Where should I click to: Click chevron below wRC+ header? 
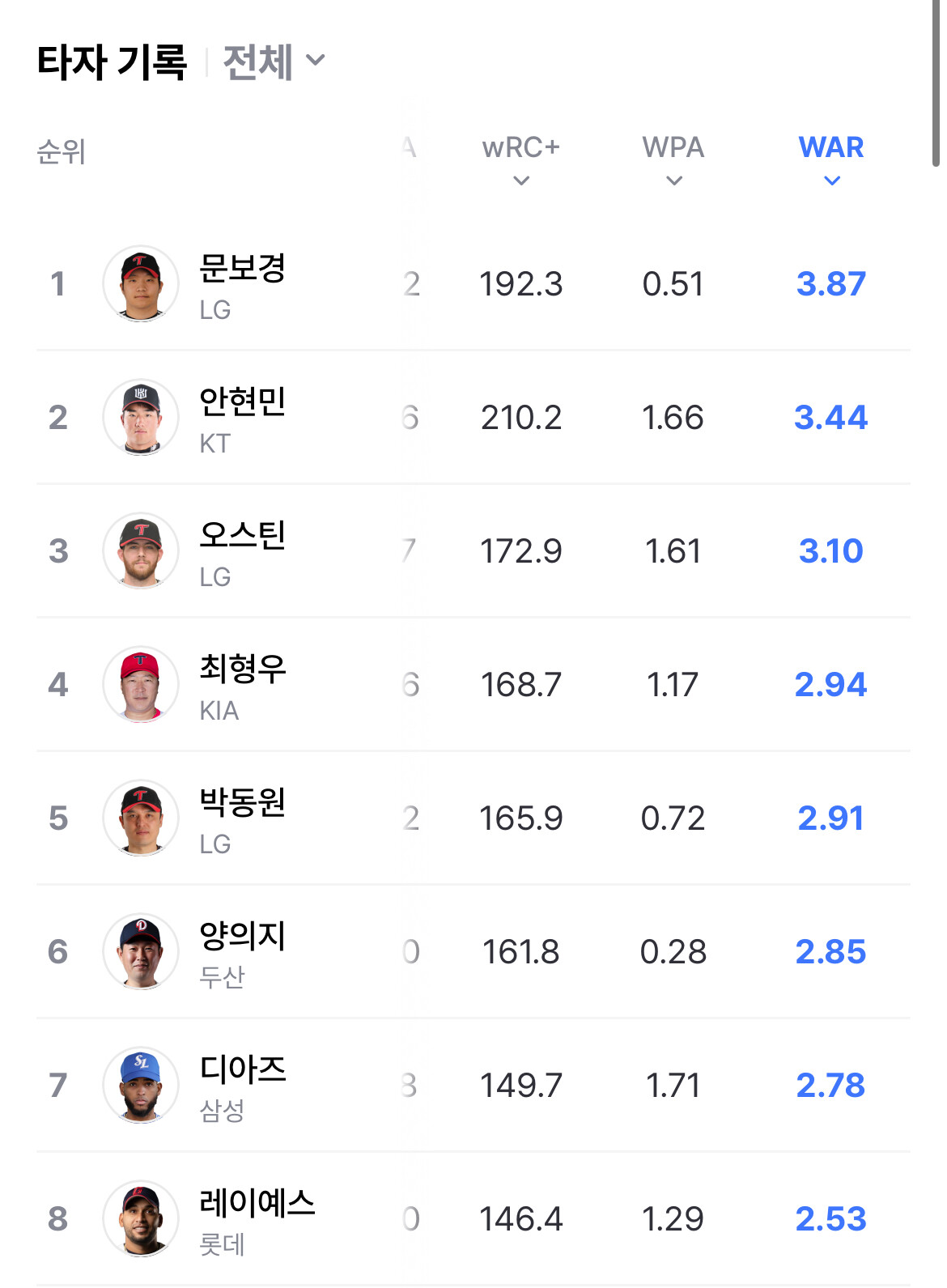click(x=521, y=181)
